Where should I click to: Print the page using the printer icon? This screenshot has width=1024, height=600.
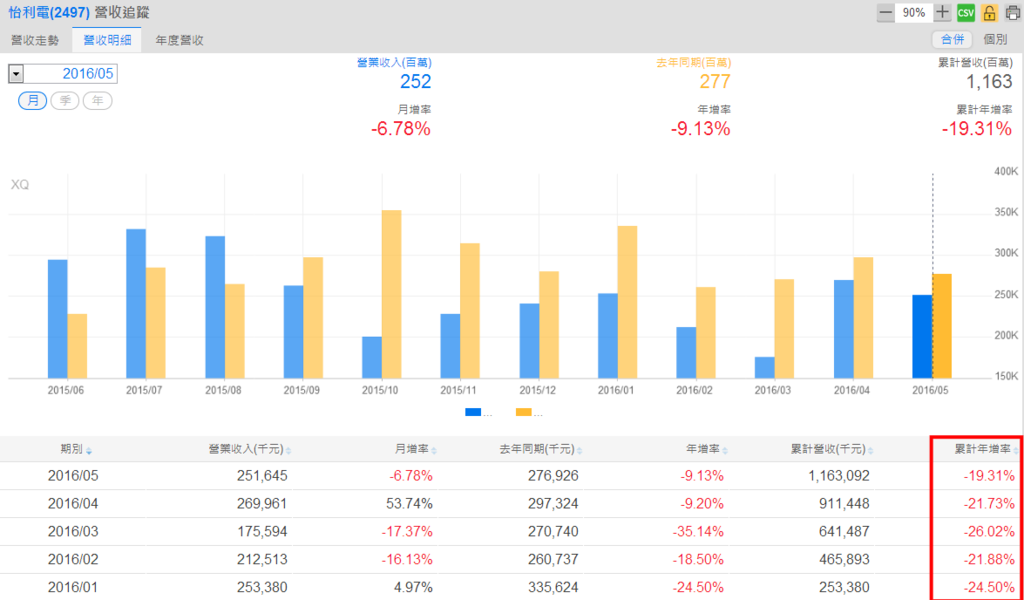tap(1013, 12)
